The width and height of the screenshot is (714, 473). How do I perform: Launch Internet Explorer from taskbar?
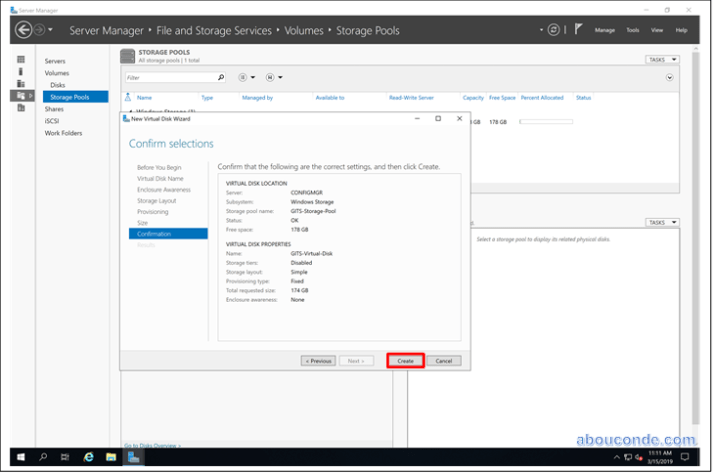[x=88, y=456]
